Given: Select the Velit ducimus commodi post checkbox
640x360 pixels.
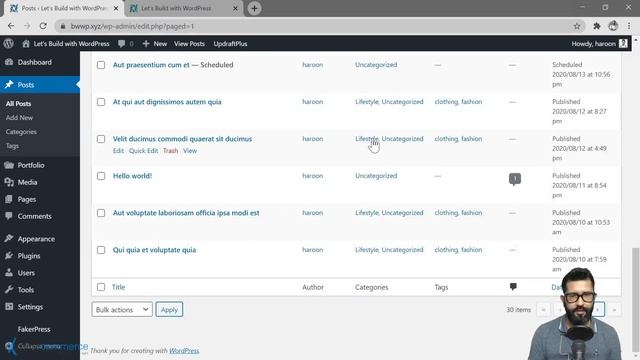Looking at the screenshot, I should [x=101, y=139].
